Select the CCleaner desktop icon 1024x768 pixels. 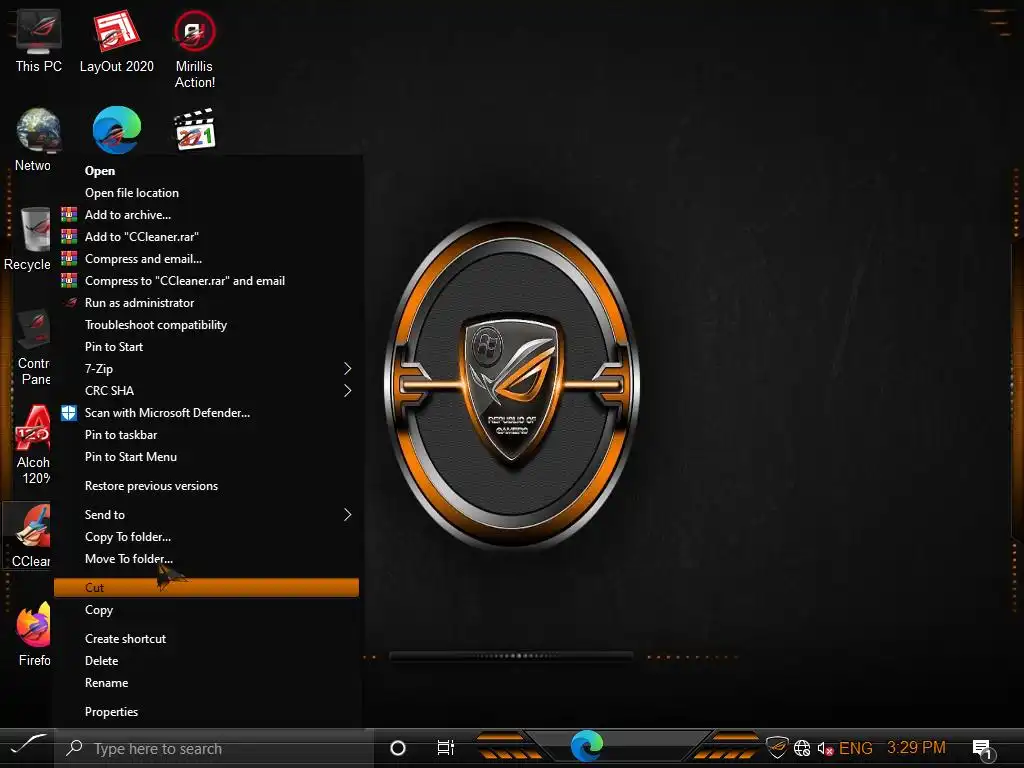pos(29,536)
